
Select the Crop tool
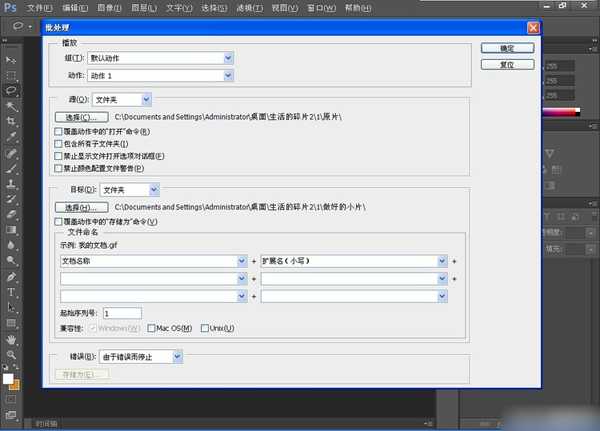coord(12,120)
